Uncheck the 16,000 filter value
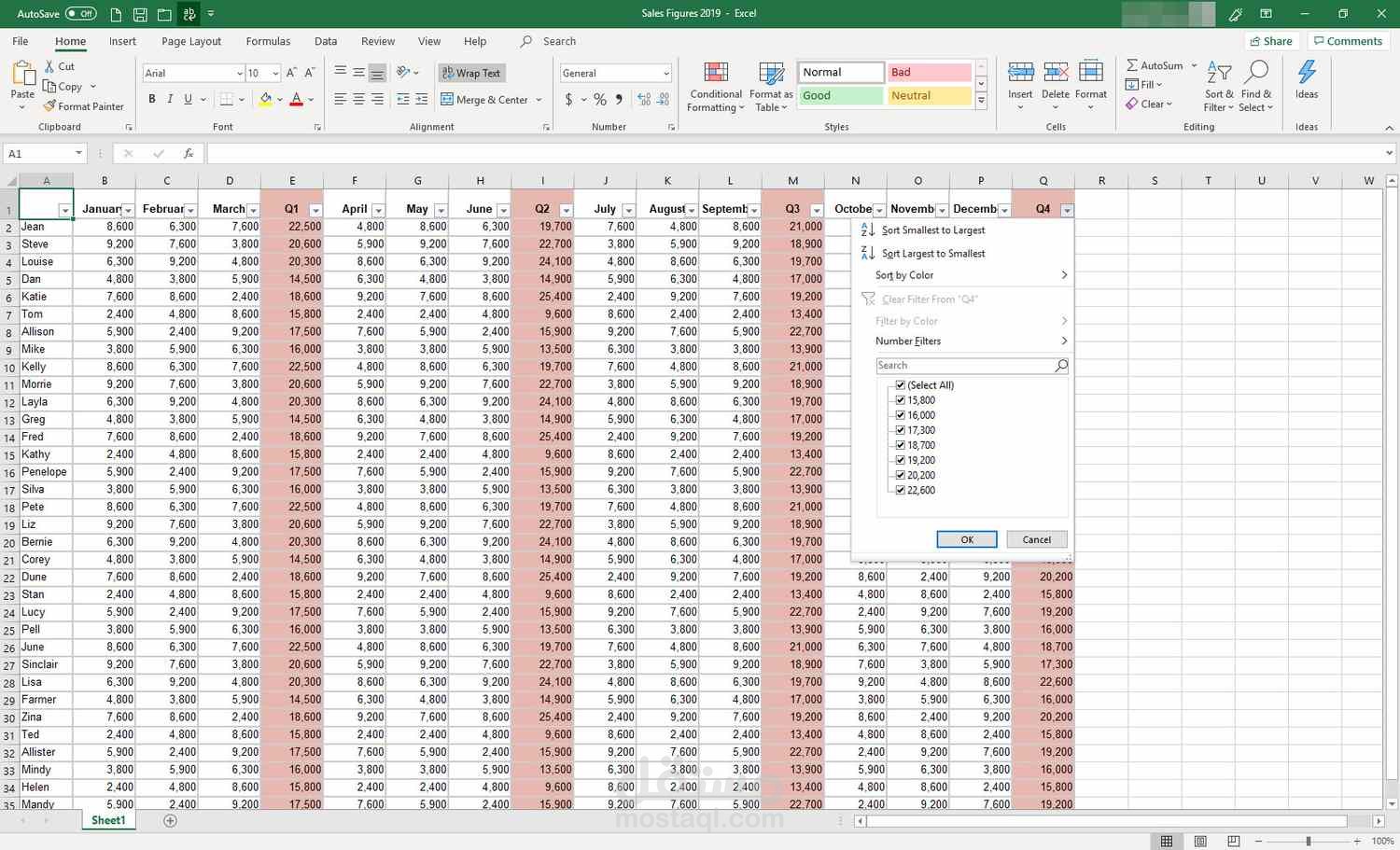 [900, 415]
